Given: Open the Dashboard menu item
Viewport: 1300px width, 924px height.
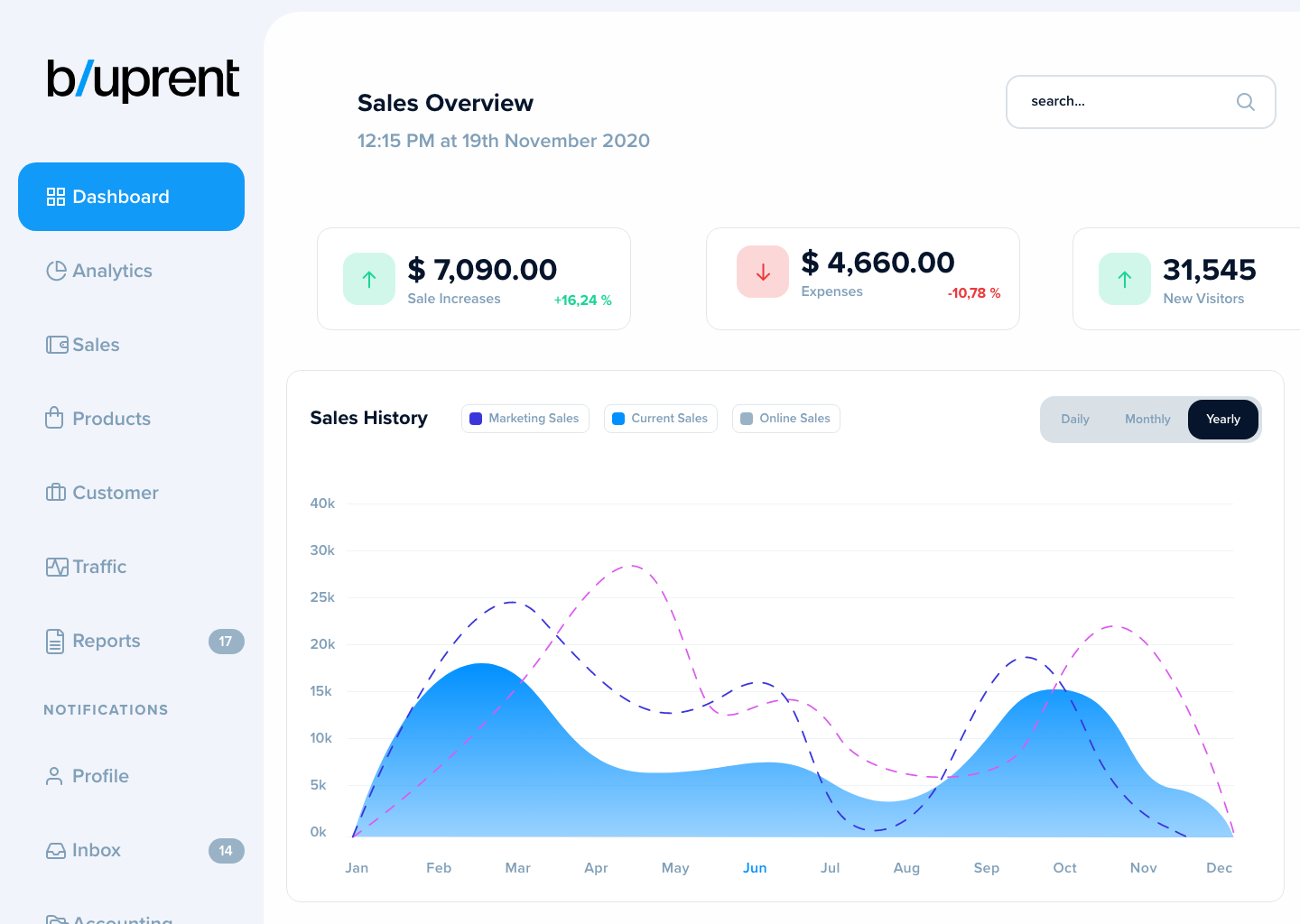Looking at the screenshot, I should [x=131, y=197].
